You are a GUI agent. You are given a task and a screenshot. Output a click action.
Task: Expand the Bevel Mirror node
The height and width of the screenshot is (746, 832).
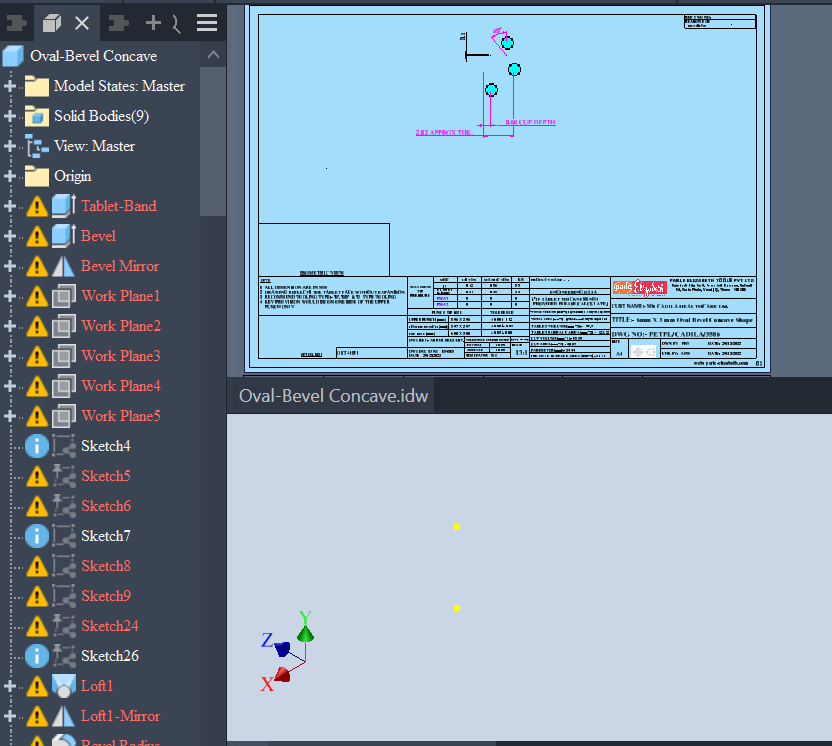[x=10, y=266]
